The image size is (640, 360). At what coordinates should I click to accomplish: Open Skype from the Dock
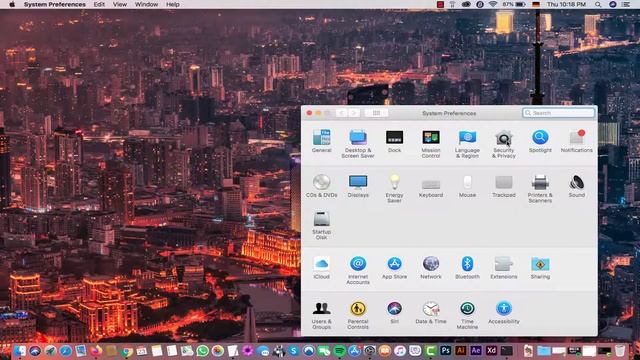click(293, 351)
